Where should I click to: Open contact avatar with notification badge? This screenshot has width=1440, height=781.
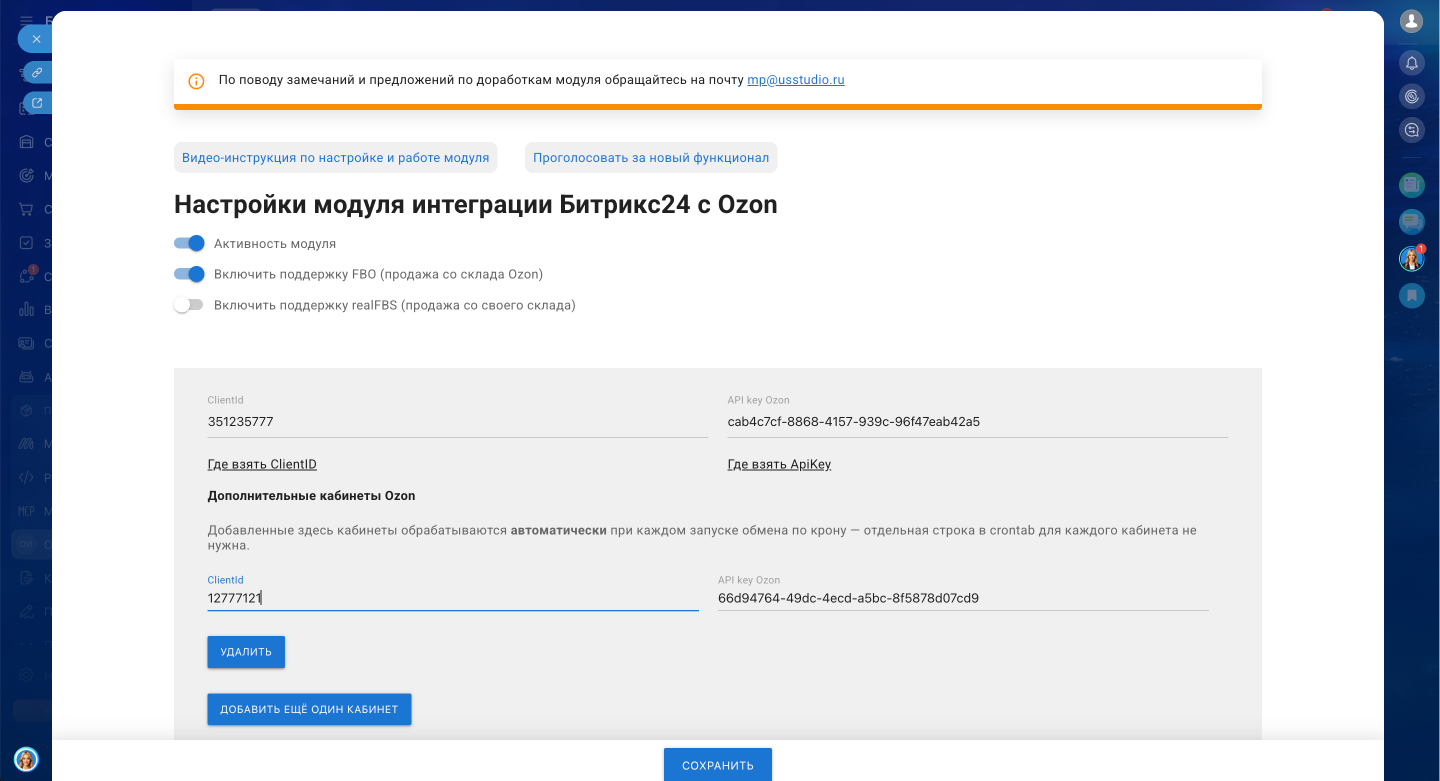1411,259
